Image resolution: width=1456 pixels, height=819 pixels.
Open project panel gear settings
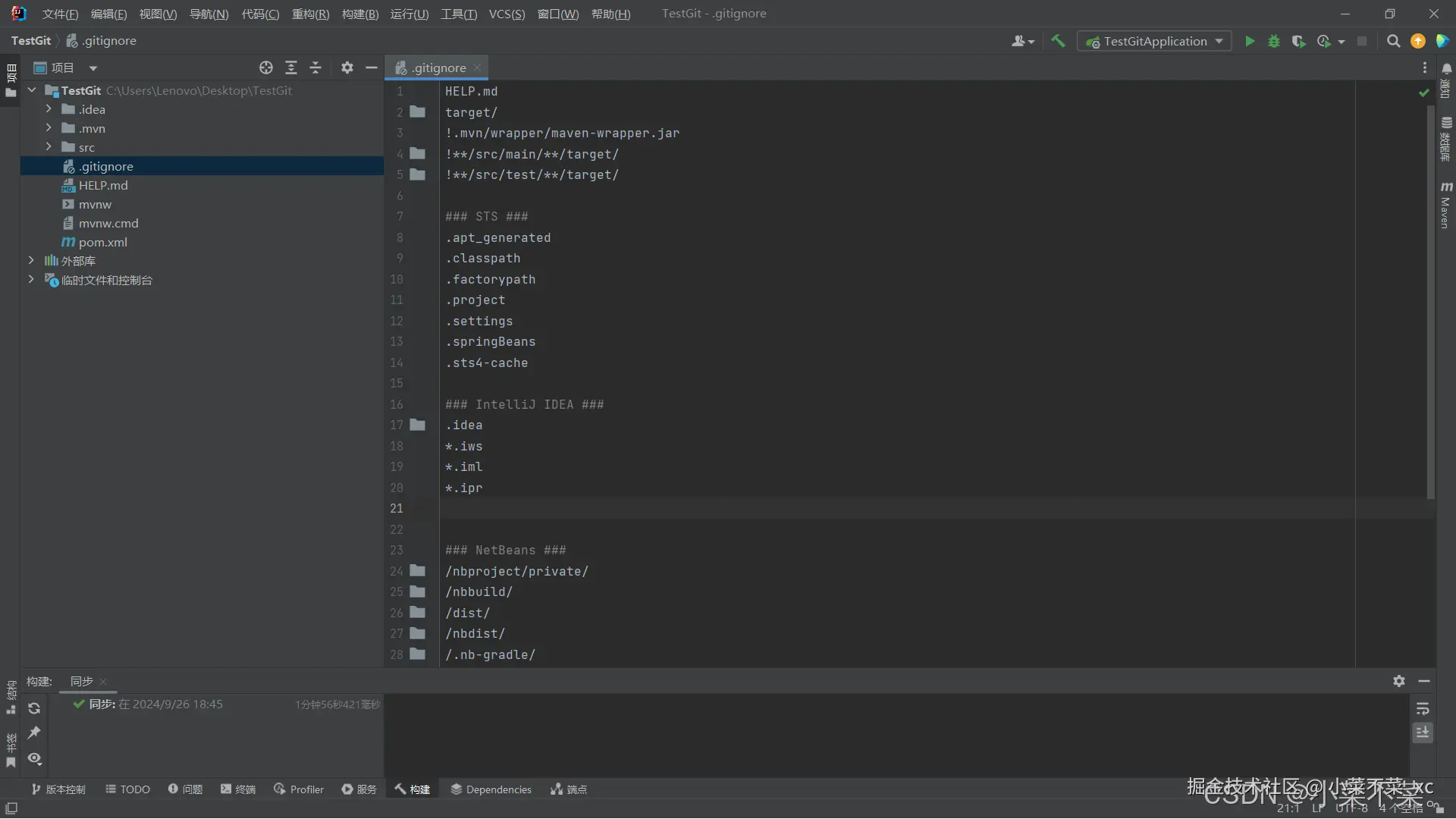347,68
